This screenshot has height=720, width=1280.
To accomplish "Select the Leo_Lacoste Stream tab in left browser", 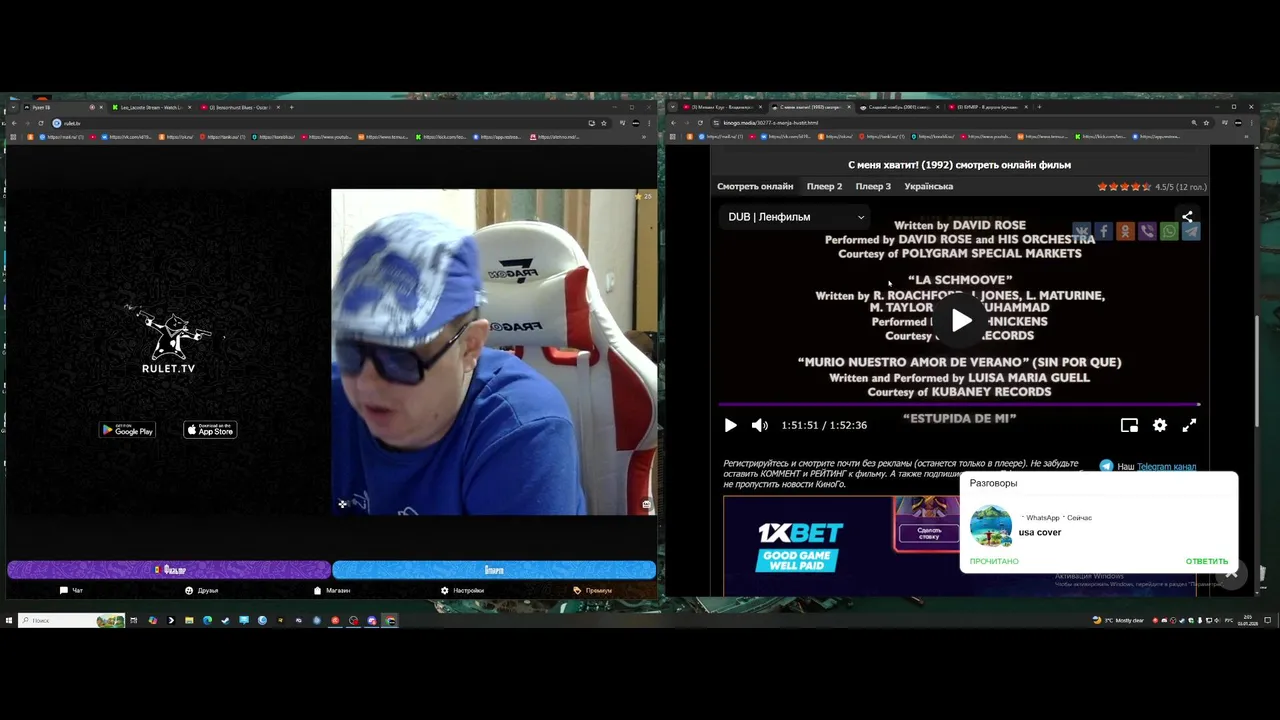I will pyautogui.click(x=150, y=107).
